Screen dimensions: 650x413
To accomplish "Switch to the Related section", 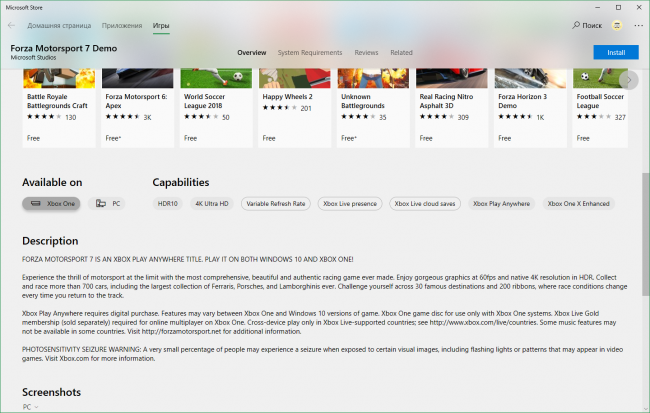I will (x=401, y=53).
